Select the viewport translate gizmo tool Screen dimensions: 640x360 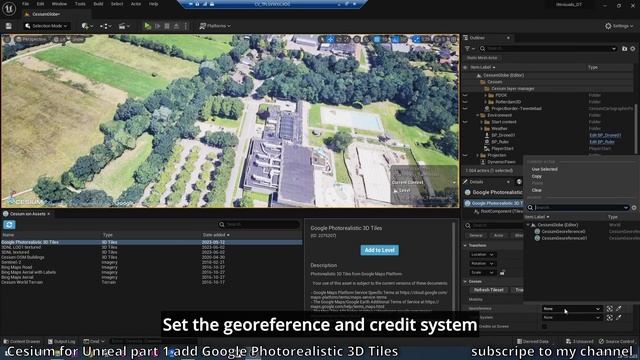pyautogui.click(x=330, y=40)
